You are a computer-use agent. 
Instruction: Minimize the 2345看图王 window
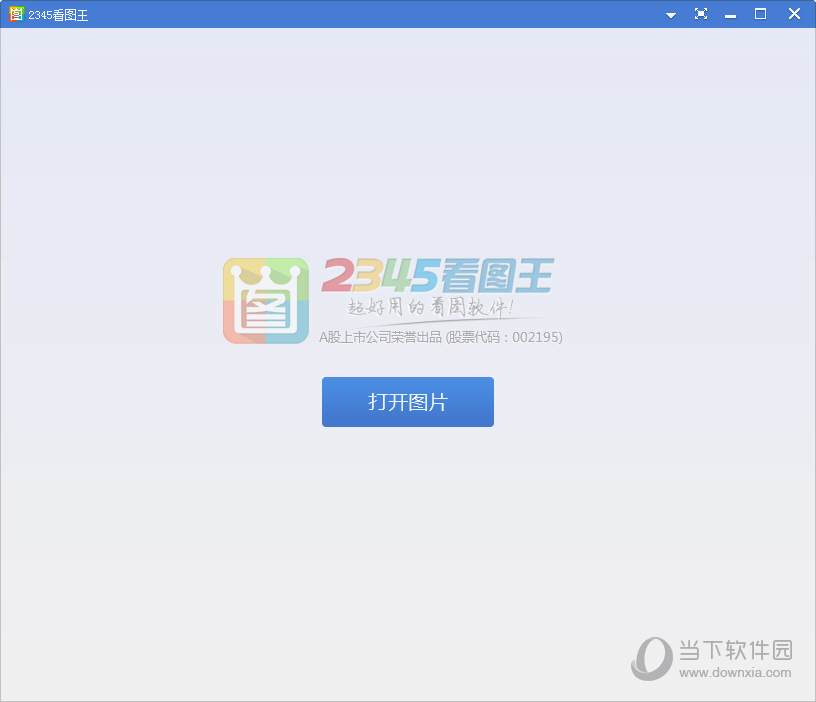click(731, 14)
